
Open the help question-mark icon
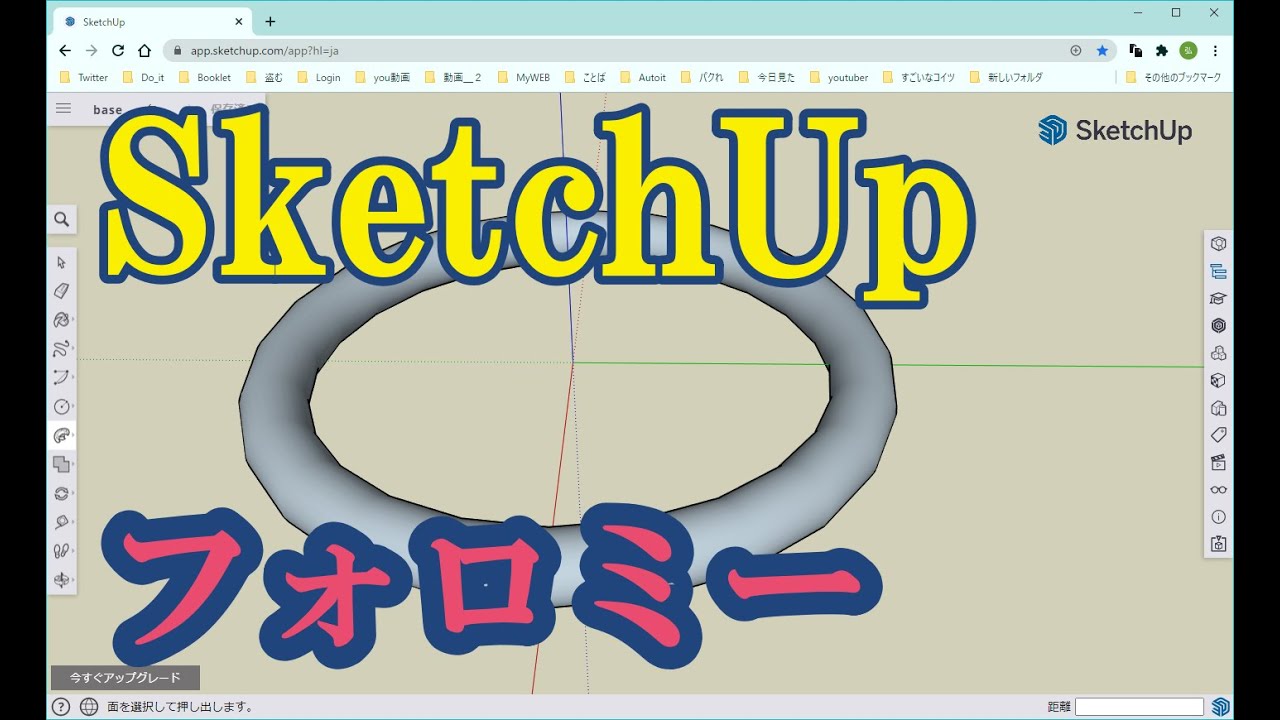(x=61, y=707)
